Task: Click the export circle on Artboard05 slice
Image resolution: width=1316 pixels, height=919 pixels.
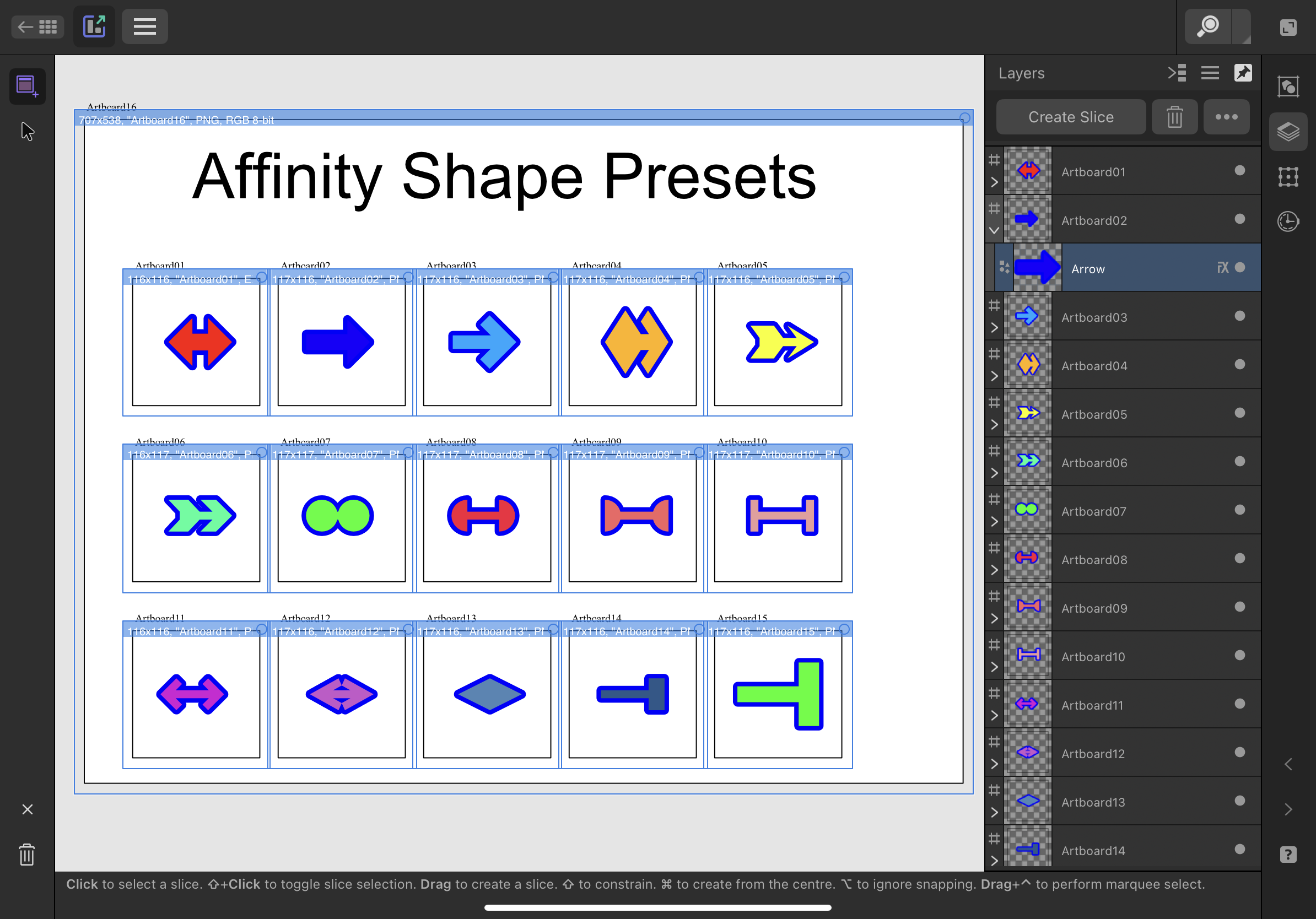Action: pyautogui.click(x=844, y=277)
